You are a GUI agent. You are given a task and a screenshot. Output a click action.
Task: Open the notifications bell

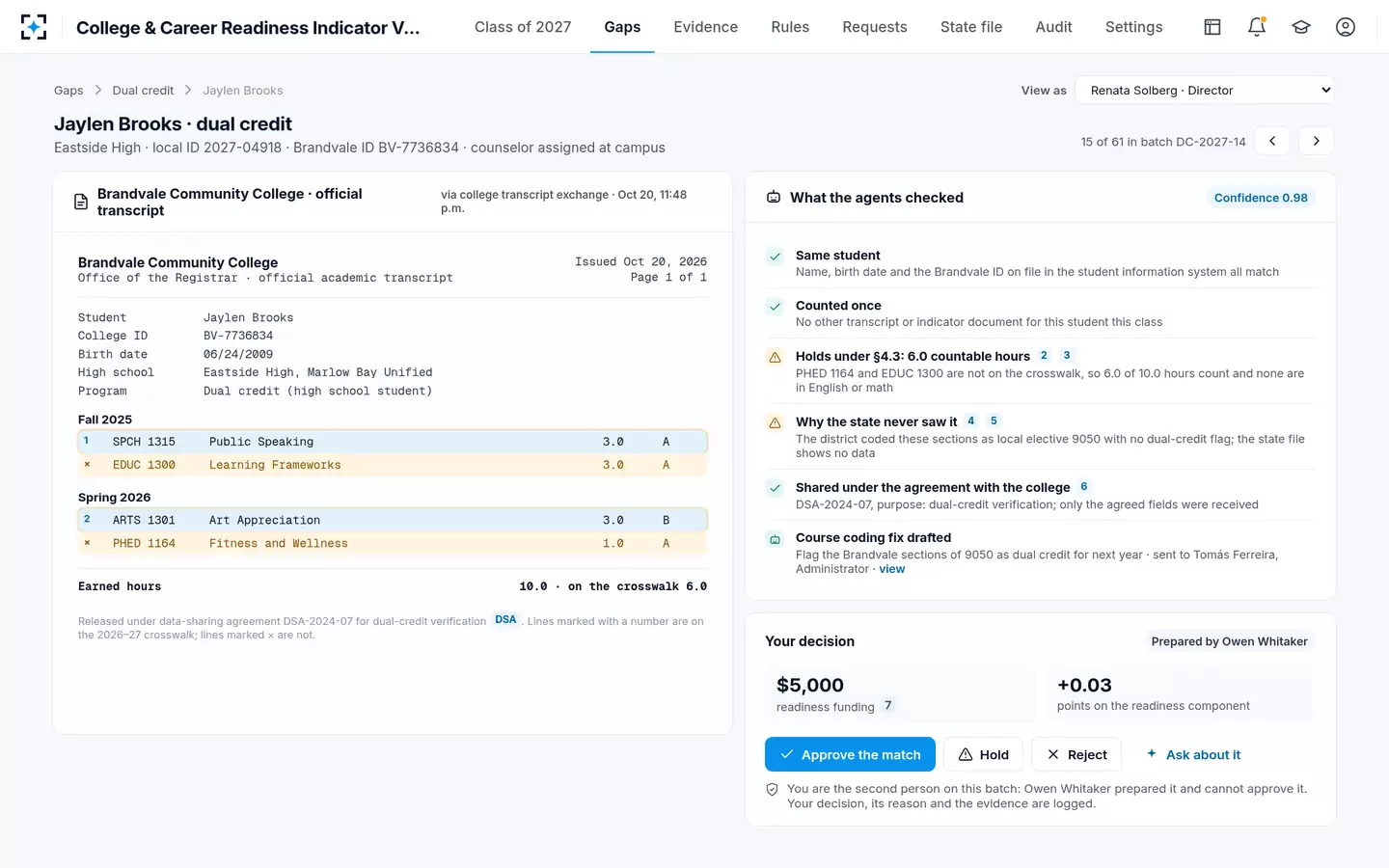coord(1257,27)
